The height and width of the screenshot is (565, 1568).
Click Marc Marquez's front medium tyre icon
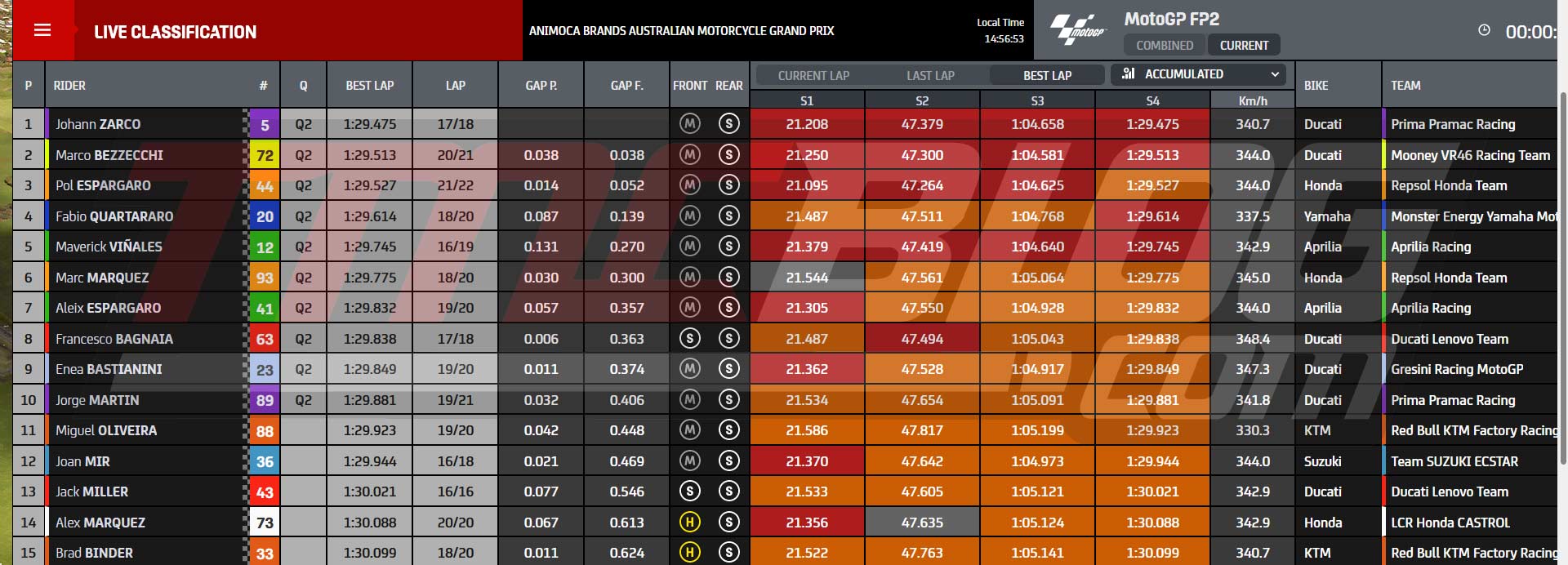coord(690,278)
